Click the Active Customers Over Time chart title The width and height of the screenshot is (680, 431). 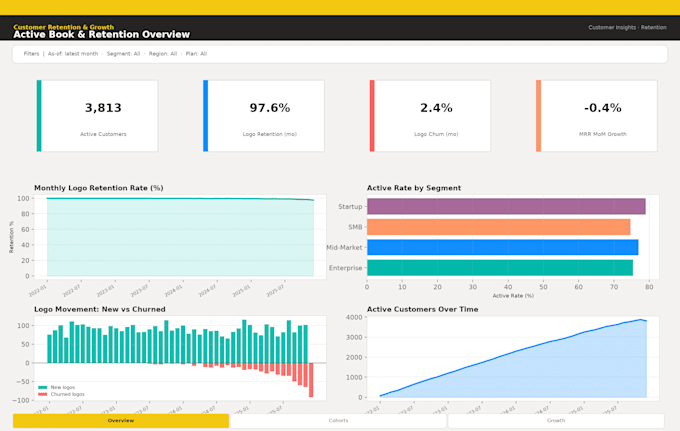point(422,309)
